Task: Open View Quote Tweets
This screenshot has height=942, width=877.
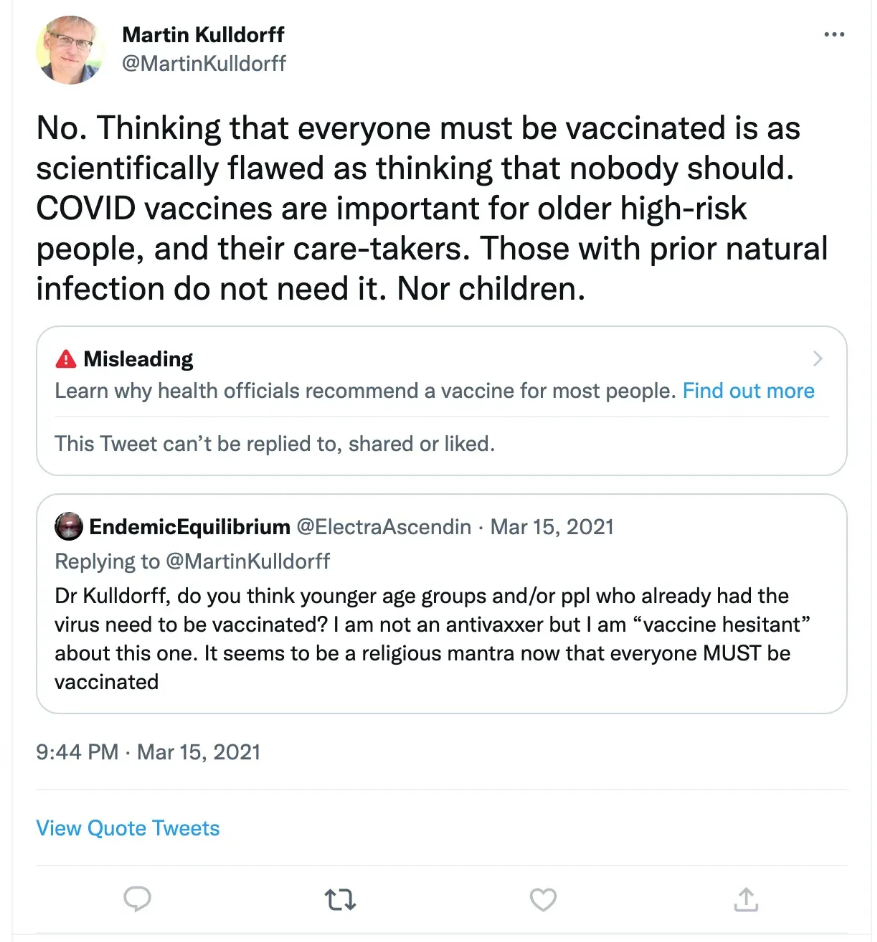Action: (128, 828)
